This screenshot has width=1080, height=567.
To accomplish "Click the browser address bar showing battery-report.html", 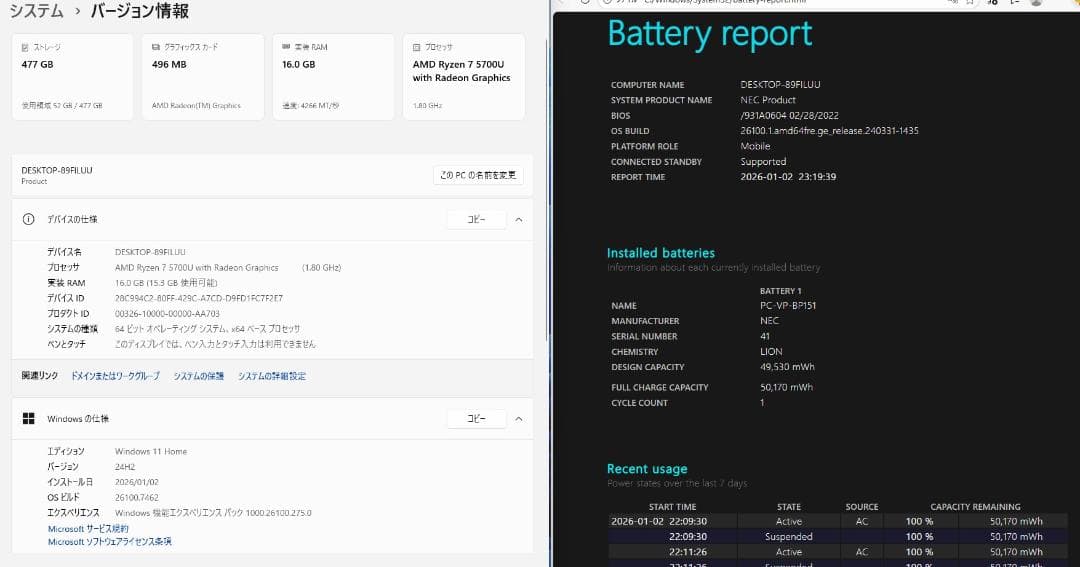I will pyautogui.click(x=760, y=3).
